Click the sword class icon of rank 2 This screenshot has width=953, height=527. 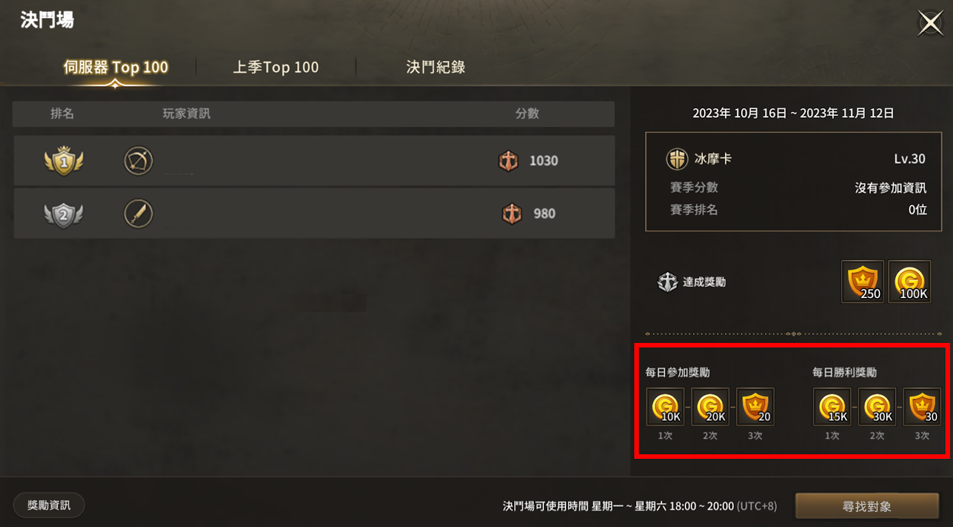(139, 214)
